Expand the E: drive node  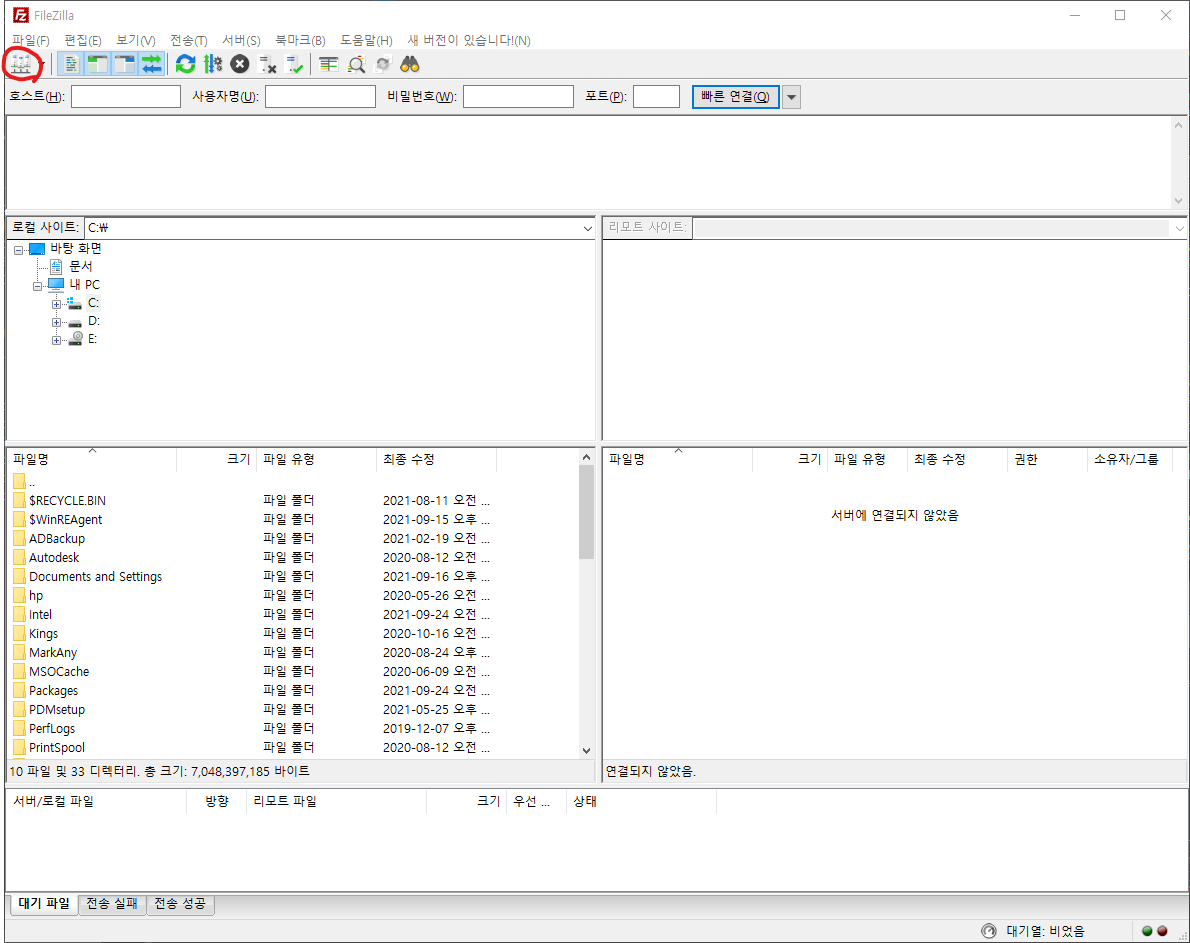pyautogui.click(x=56, y=341)
